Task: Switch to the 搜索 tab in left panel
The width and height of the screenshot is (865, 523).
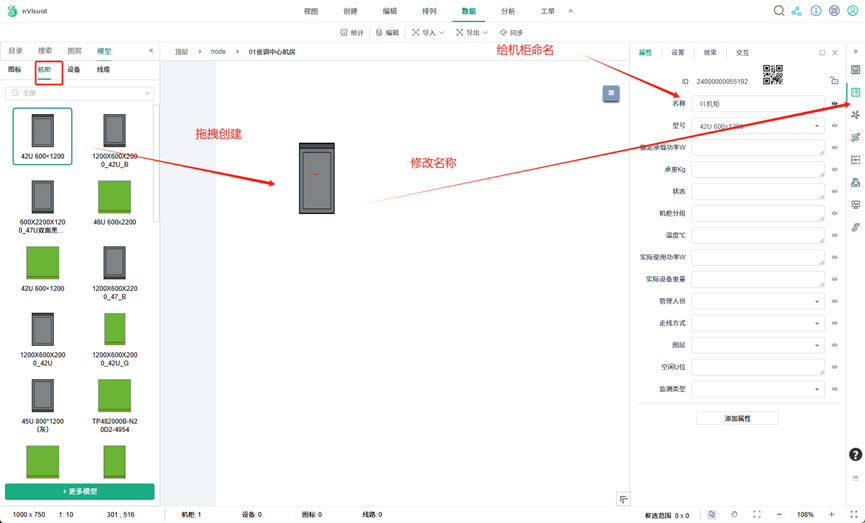Action: tap(45, 51)
